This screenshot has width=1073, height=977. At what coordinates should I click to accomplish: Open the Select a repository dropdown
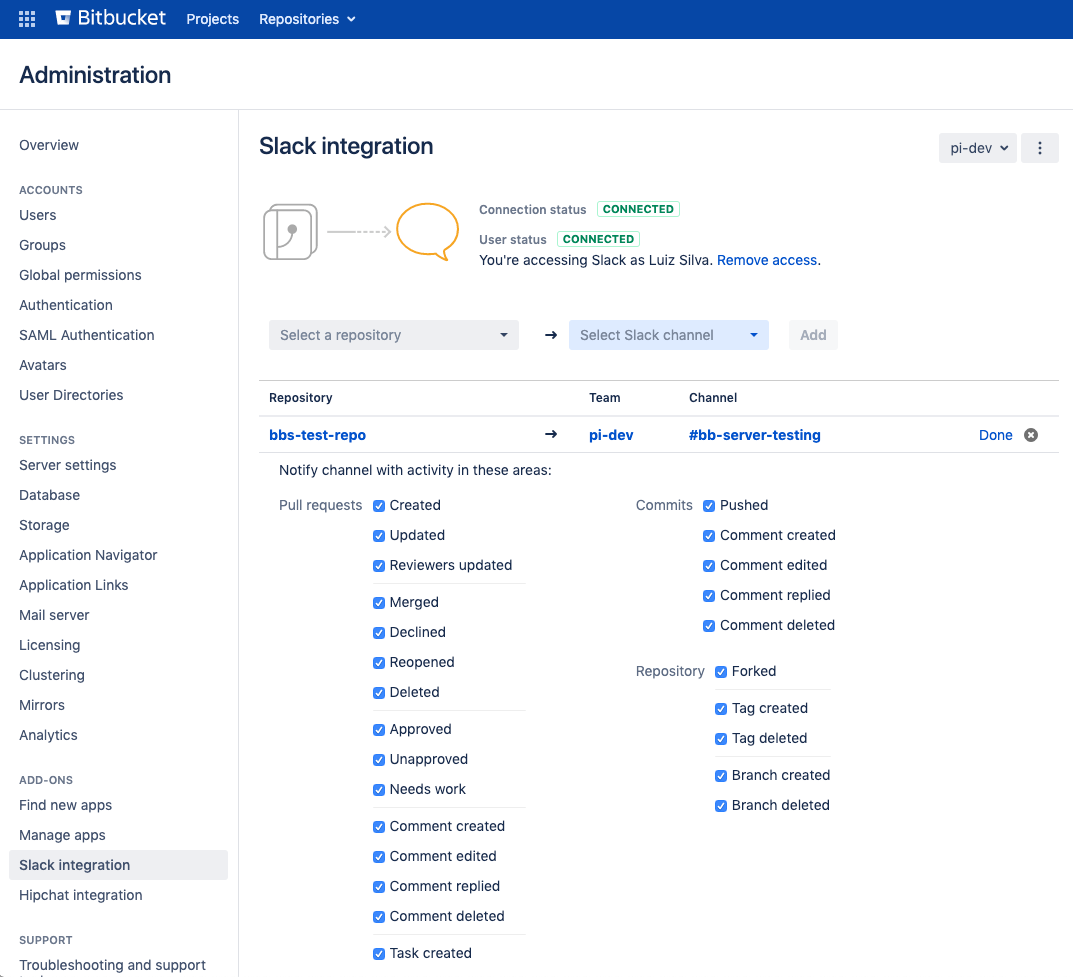(x=393, y=335)
